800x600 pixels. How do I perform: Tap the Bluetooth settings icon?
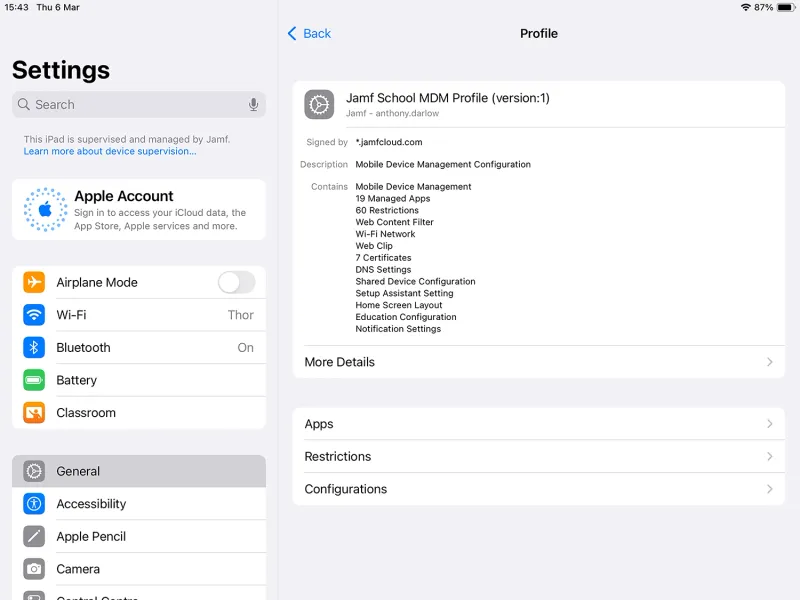(x=34, y=347)
